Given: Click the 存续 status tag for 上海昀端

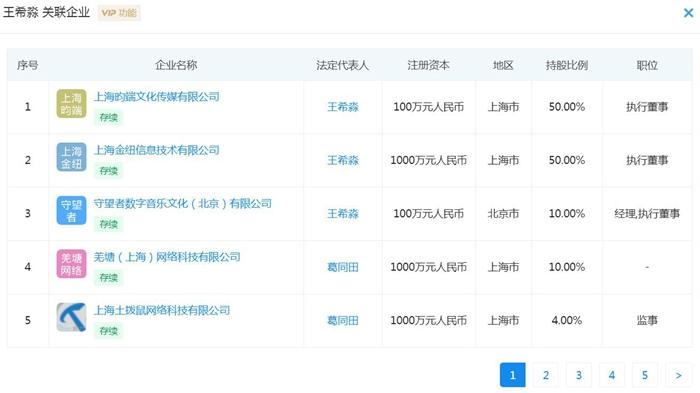Looking at the screenshot, I should click(x=108, y=117).
